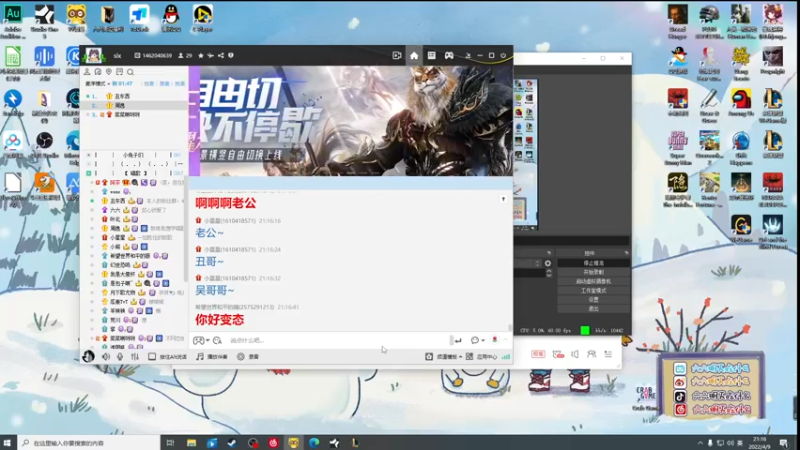Click the gear icon in OBS transitions panel
Viewport: 800px width, 450px height.
(548, 263)
